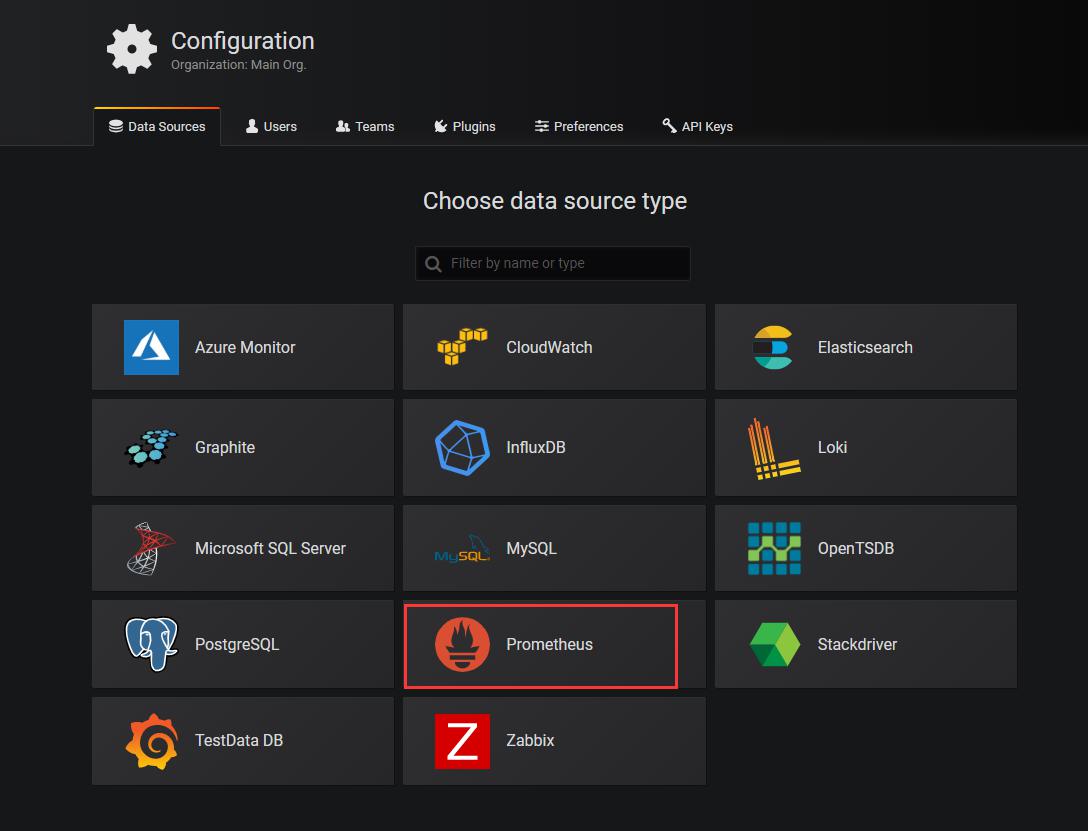The image size is (1088, 831).
Task: Click the CloudWatch cubes icon
Action: coord(462,347)
